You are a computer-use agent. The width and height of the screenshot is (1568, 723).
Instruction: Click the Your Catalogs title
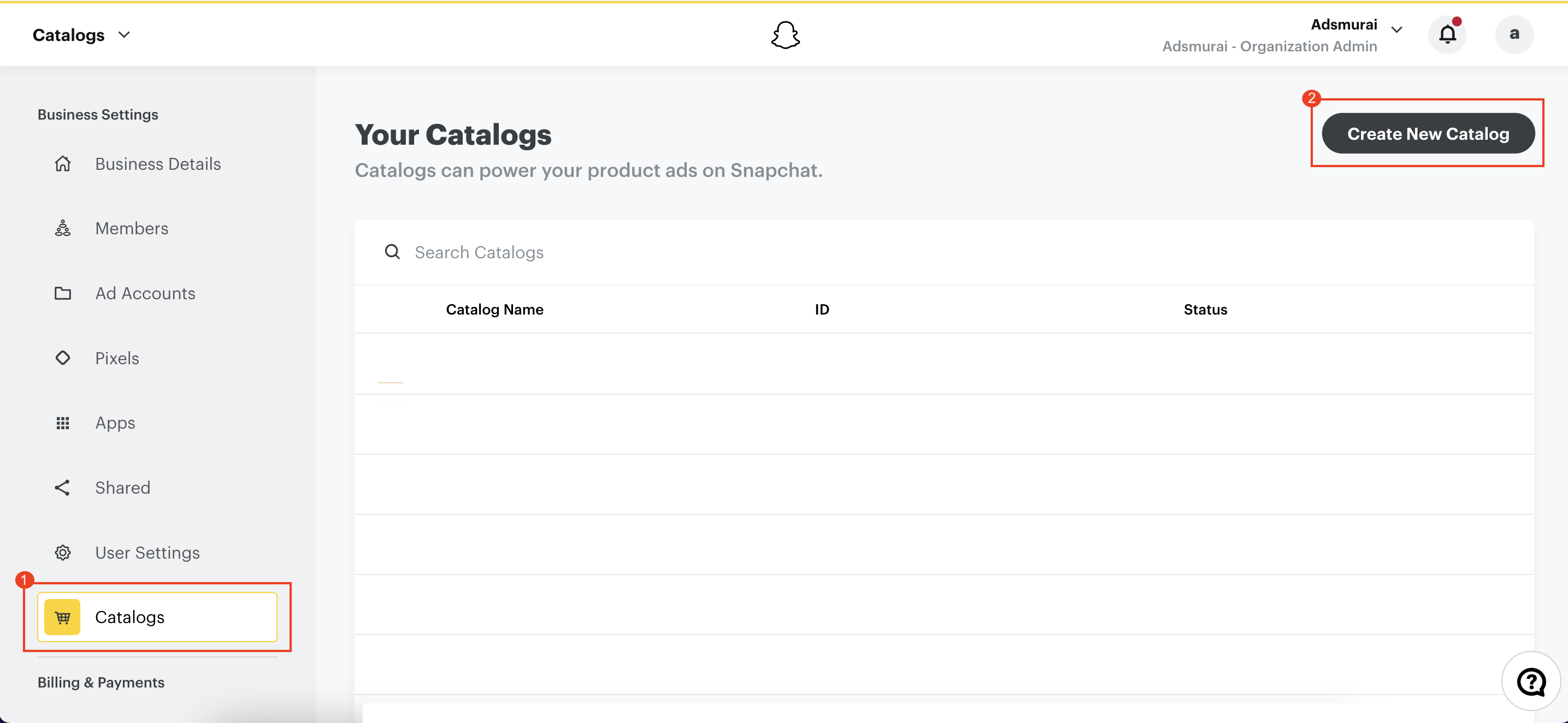453,134
